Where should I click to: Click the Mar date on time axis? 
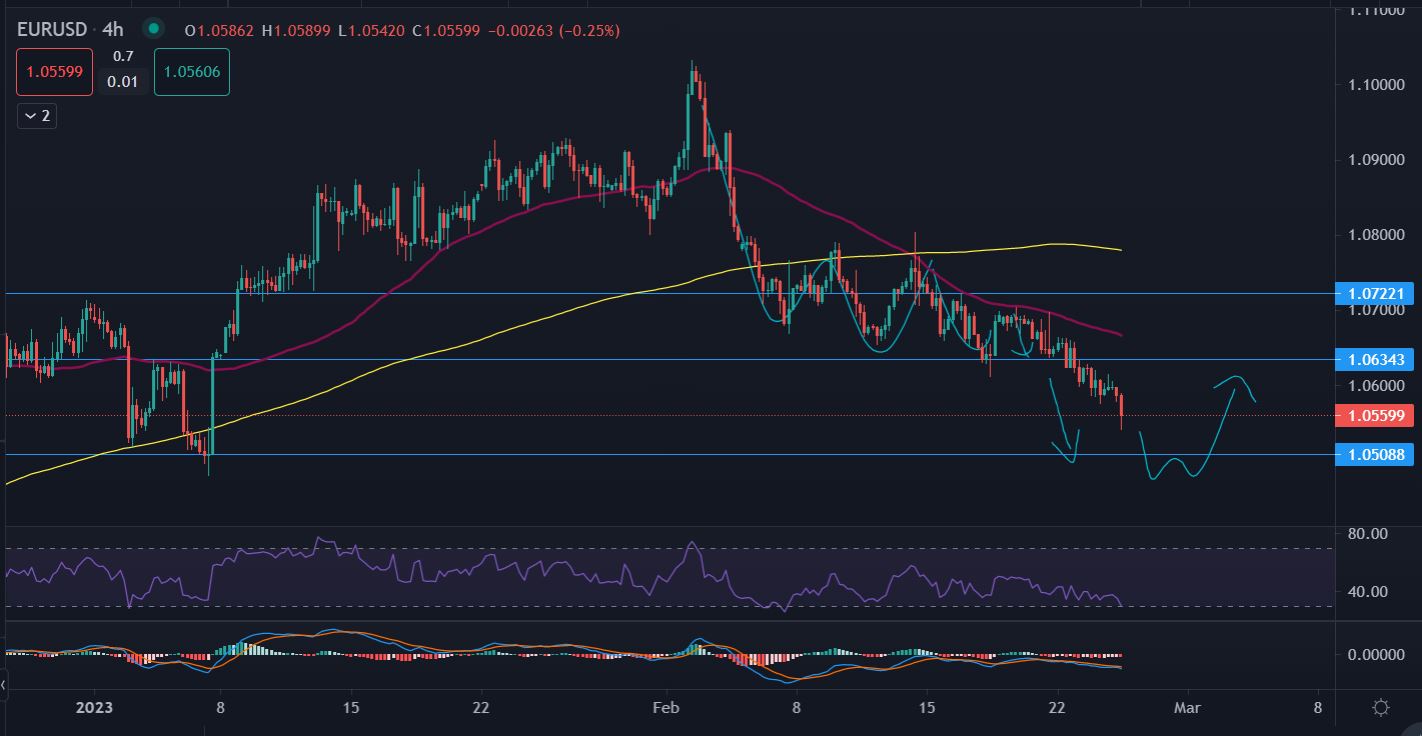pyautogui.click(x=1187, y=708)
